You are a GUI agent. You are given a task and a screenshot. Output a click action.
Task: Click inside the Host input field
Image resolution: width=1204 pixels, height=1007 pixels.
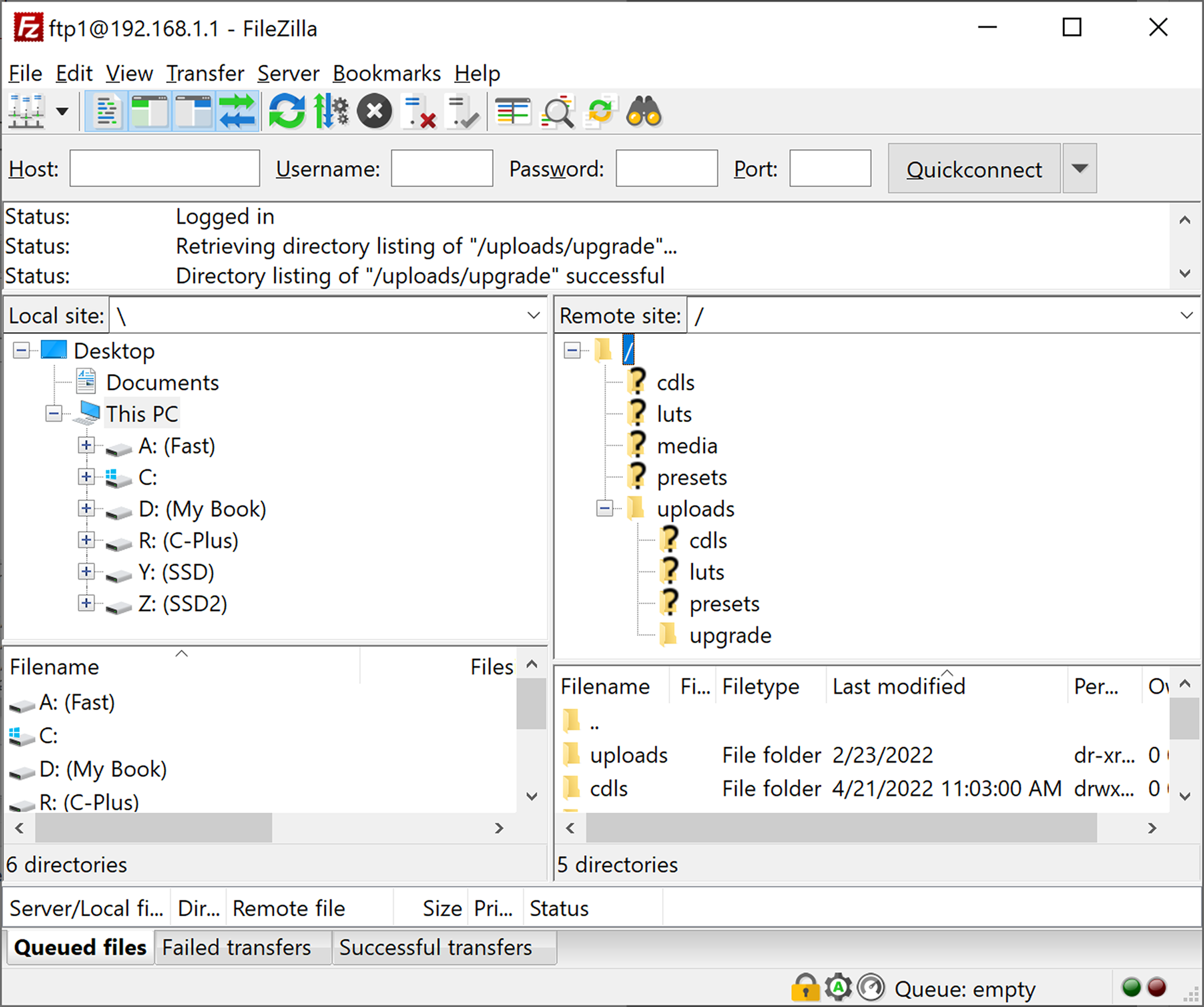(164, 168)
